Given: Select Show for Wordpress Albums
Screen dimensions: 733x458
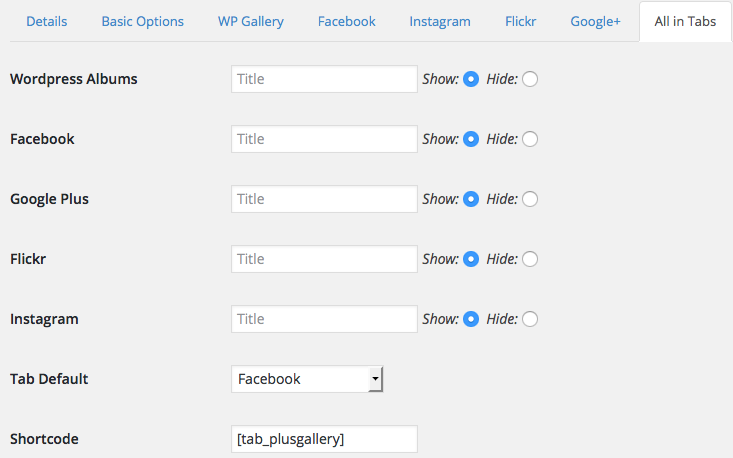Looking at the screenshot, I should tap(471, 79).
